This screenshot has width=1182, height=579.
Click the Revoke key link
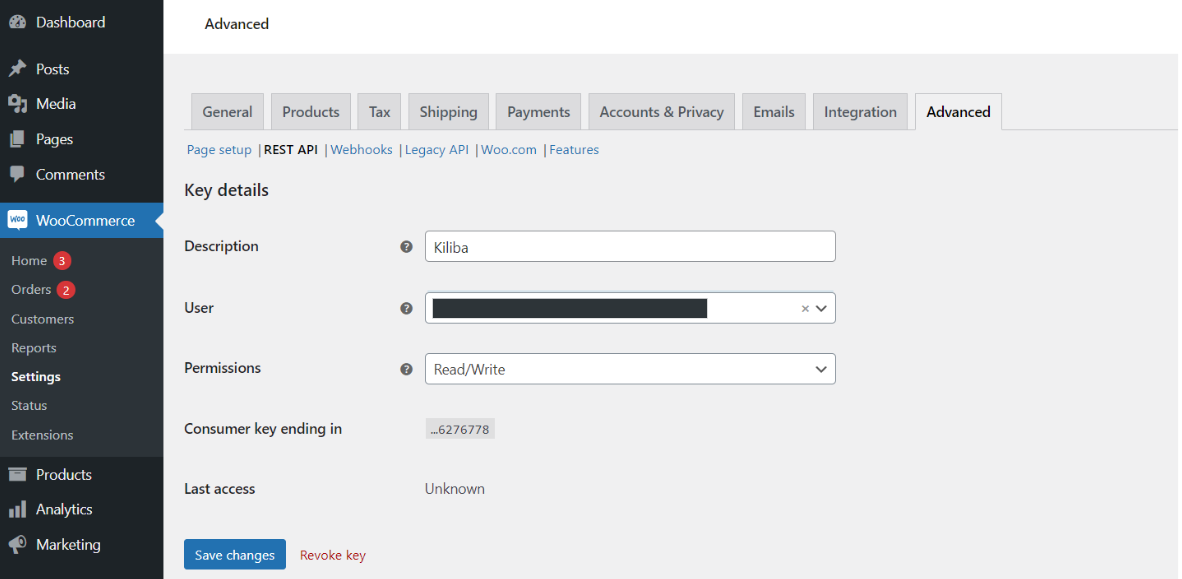pyautogui.click(x=332, y=555)
